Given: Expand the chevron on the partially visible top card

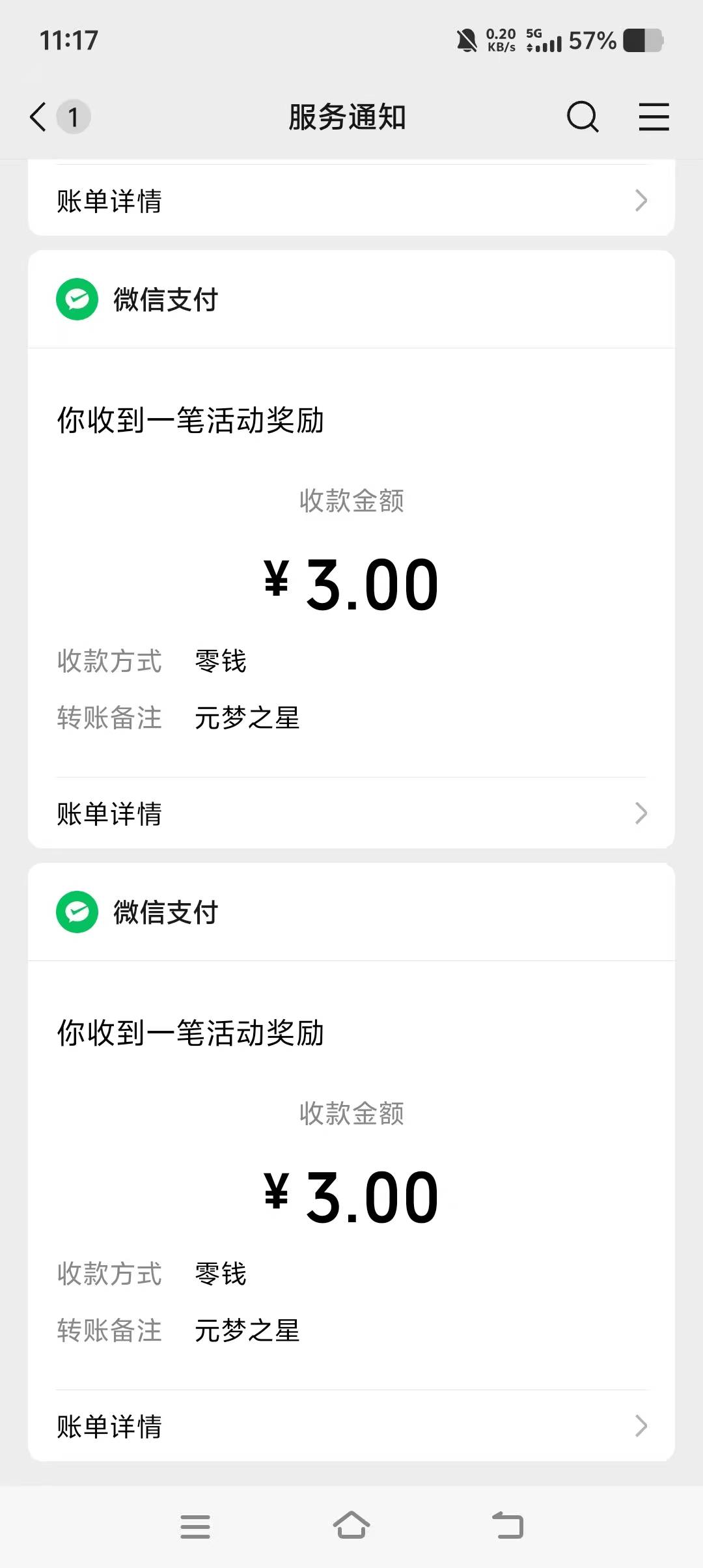Looking at the screenshot, I should 641,201.
